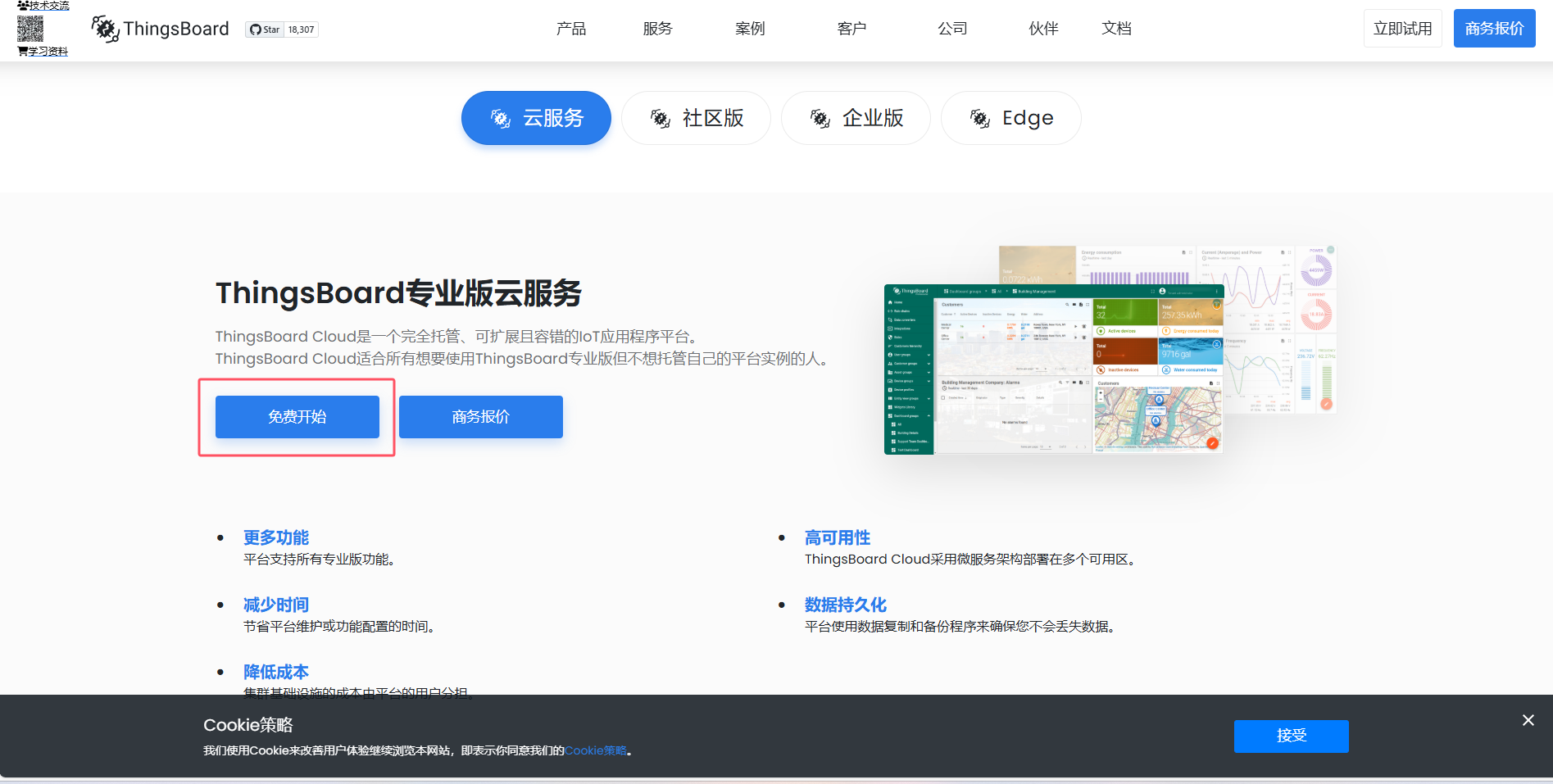Open the 案例 menu
The width and height of the screenshot is (1553, 784).
point(750,29)
